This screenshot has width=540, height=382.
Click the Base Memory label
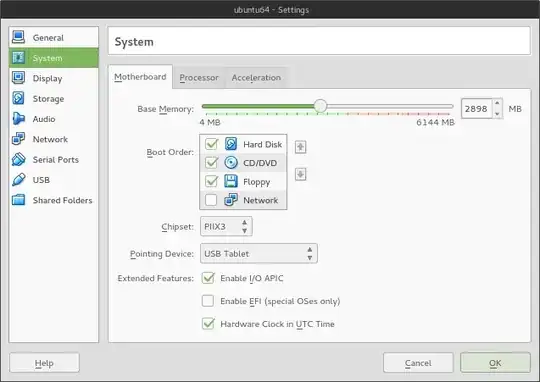(166, 109)
